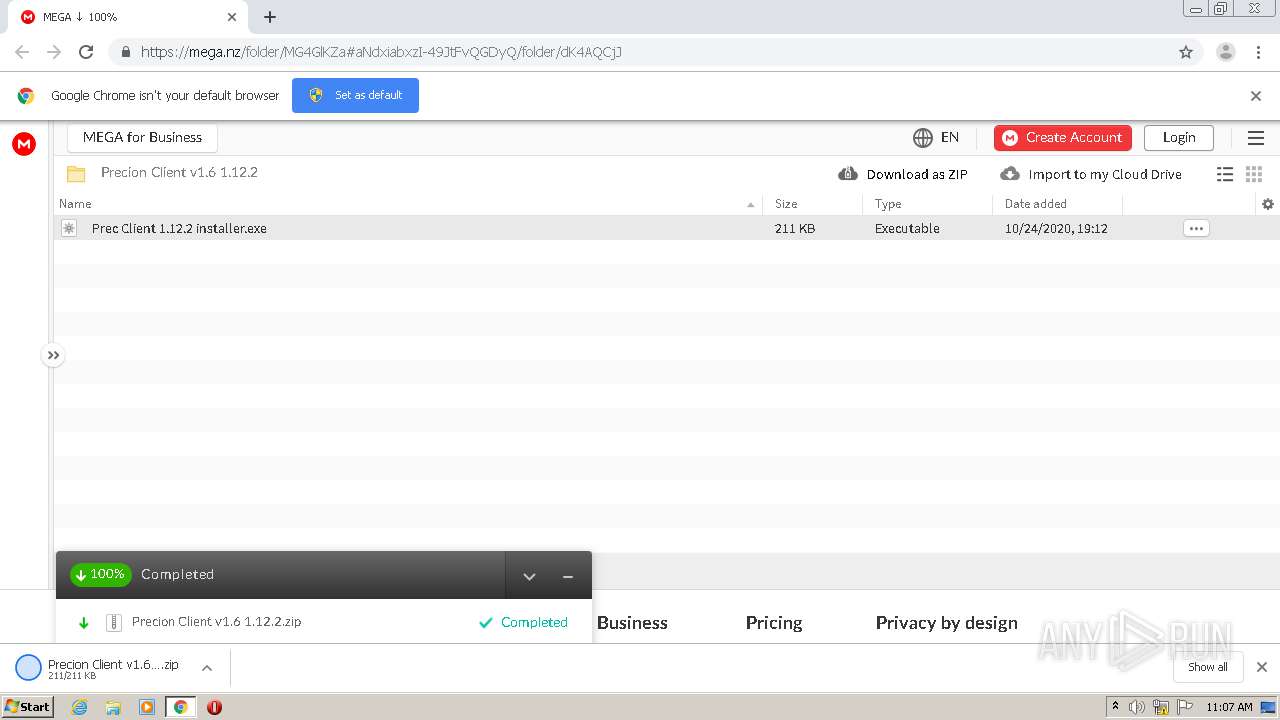The height and width of the screenshot is (720, 1280).
Task: Click Set as default browser button
Action: click(355, 95)
